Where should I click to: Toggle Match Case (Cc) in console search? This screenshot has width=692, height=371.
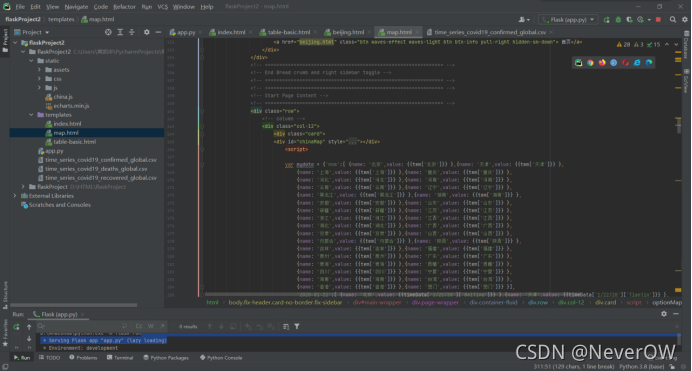point(139,326)
